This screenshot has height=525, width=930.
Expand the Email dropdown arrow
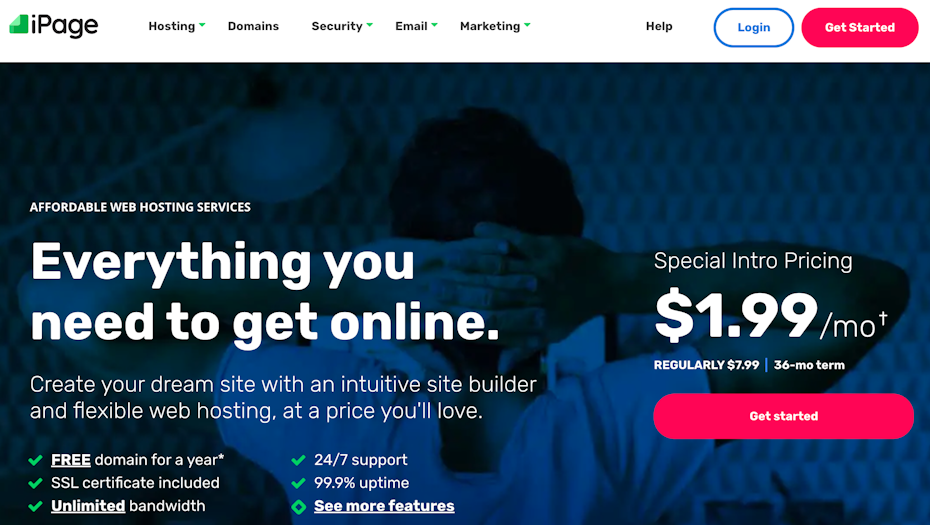(x=434, y=25)
